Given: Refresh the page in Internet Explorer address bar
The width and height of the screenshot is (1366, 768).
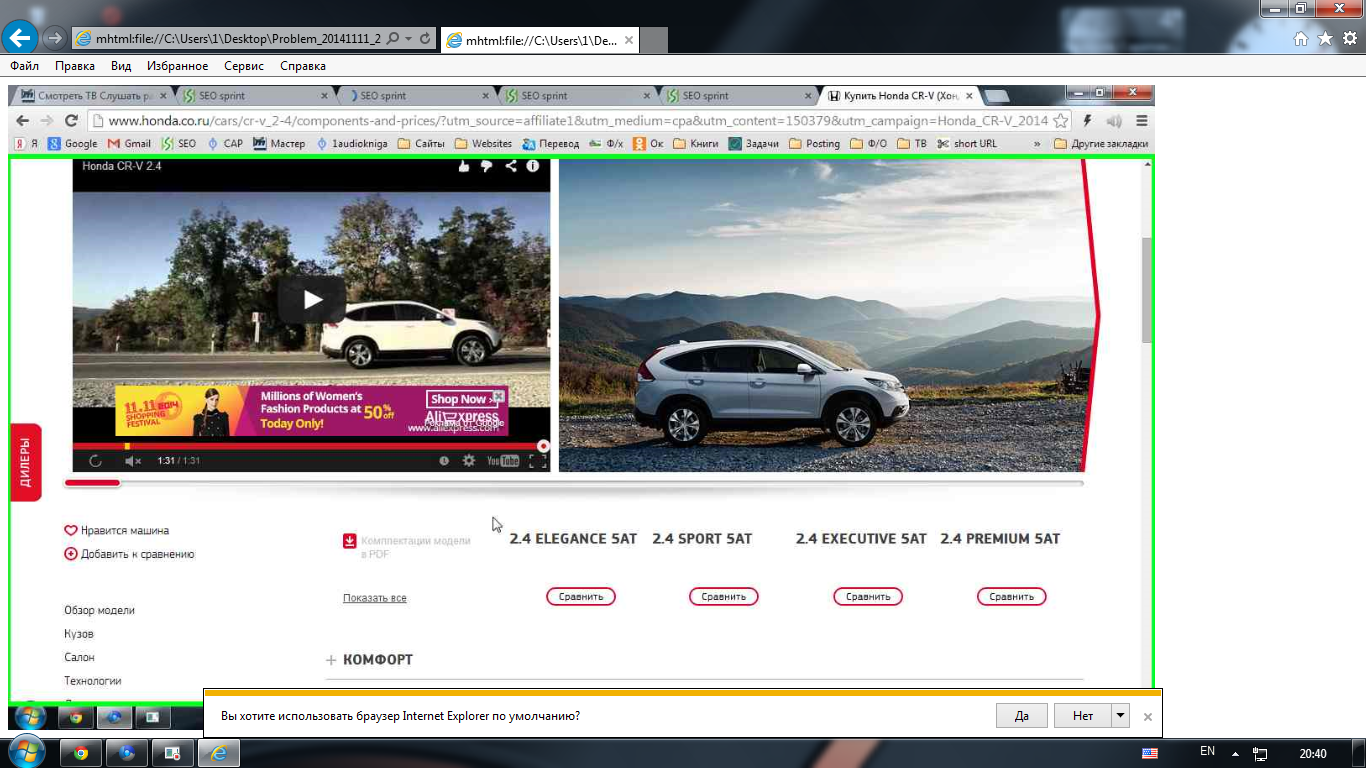Looking at the screenshot, I should pos(425,39).
